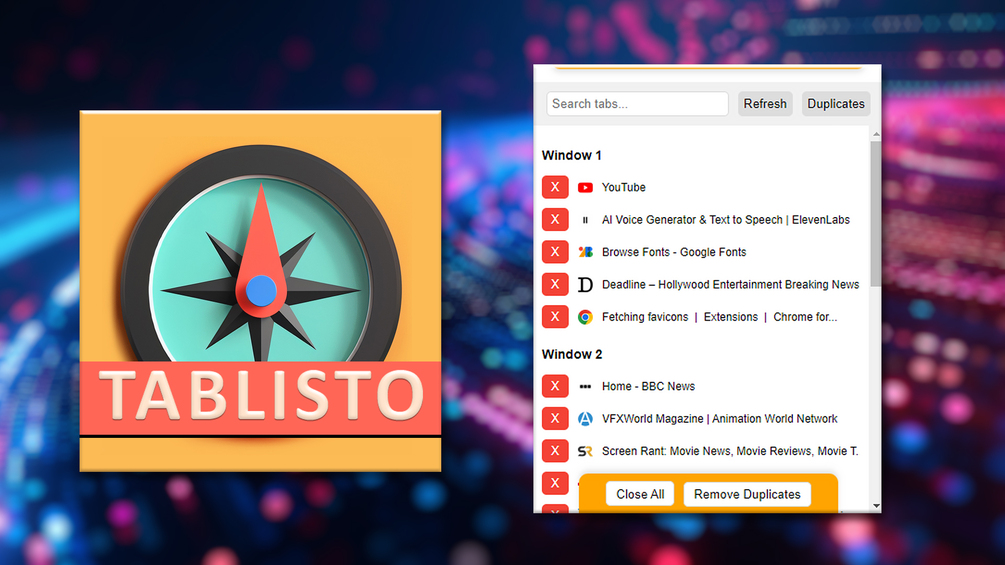This screenshot has height=565, width=1005.
Task: Click the Tablisto compass logo image
Action: coord(260,291)
